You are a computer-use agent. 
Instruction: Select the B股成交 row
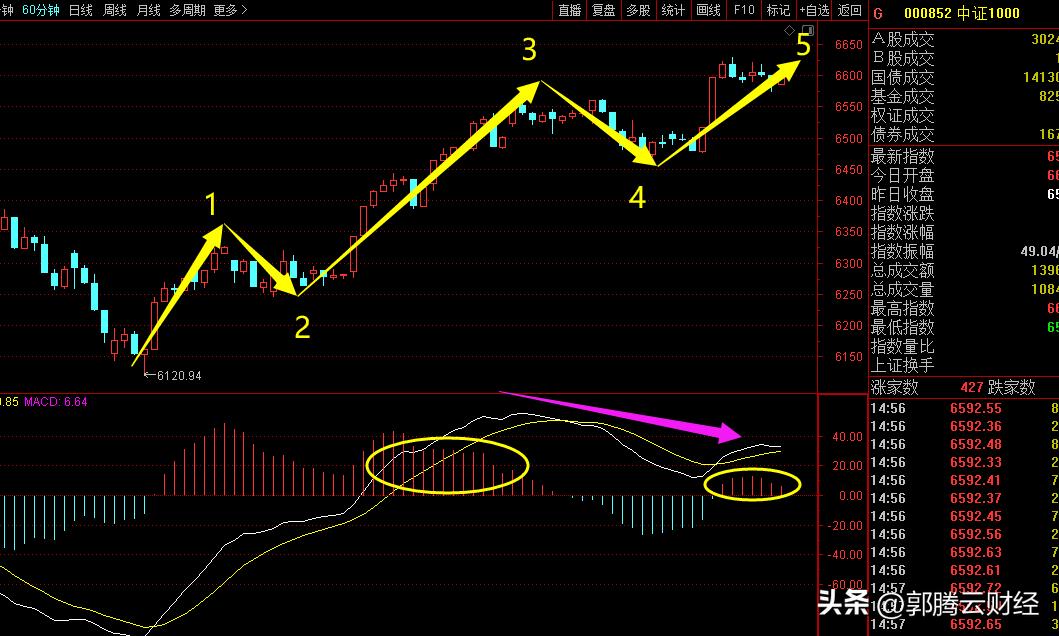pyautogui.click(x=964, y=58)
